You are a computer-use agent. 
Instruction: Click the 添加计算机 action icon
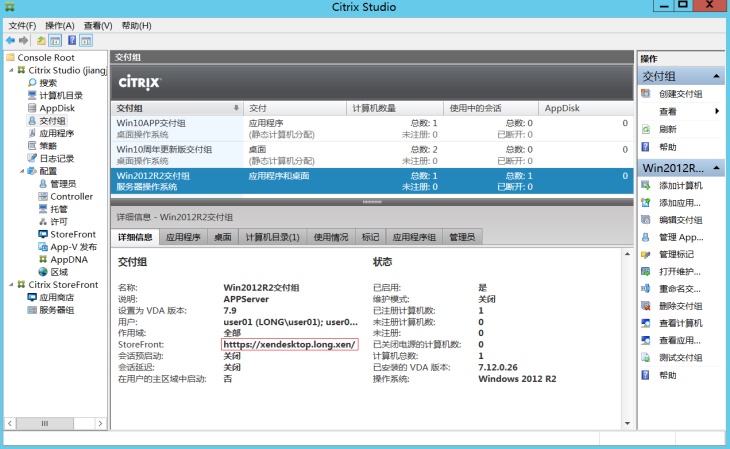646,185
